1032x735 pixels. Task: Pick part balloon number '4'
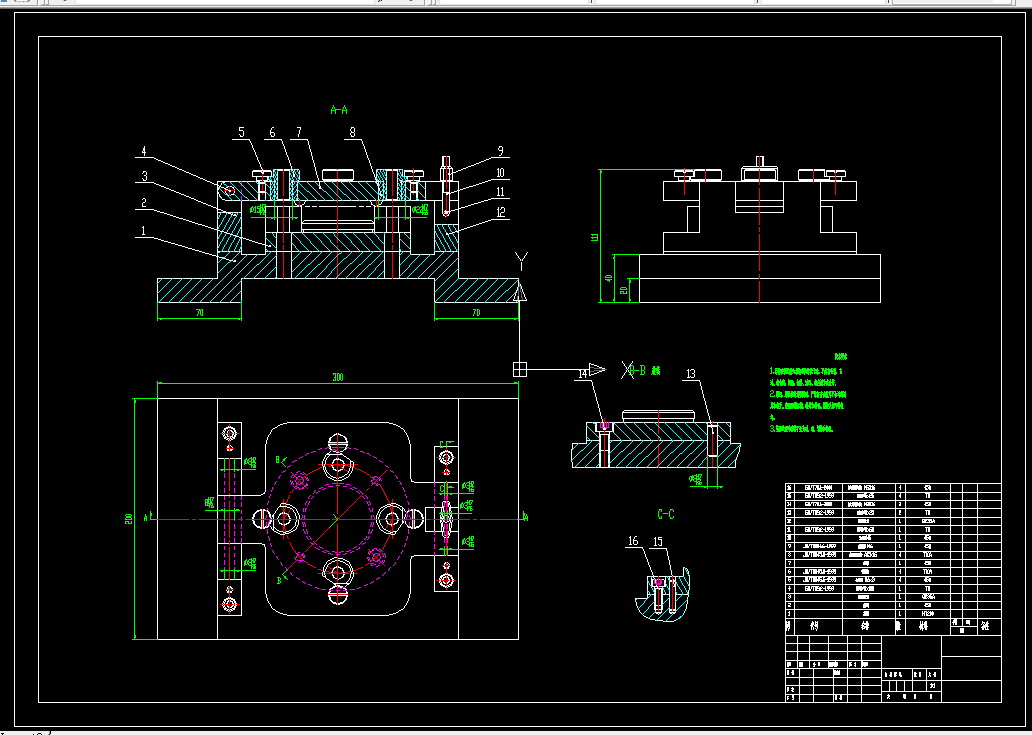coord(144,151)
